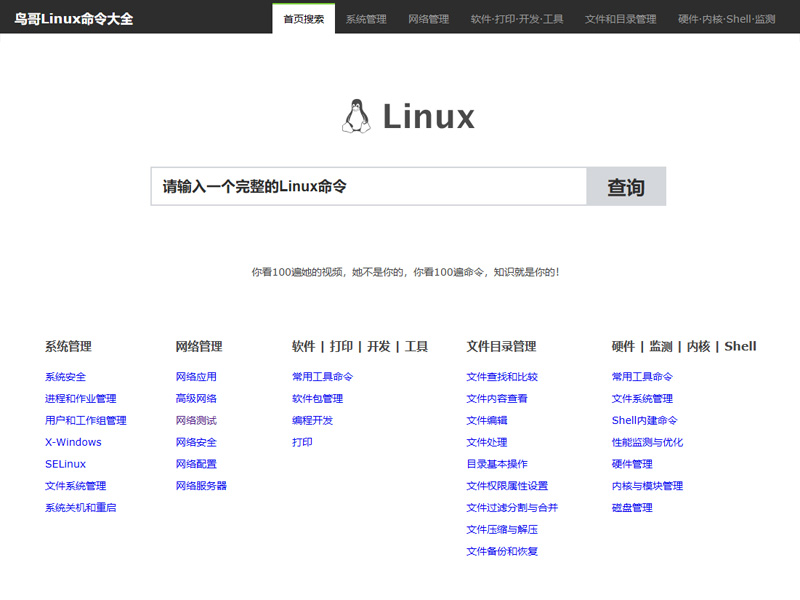Open 目录基本操作 link
Image resolution: width=800 pixels, height=600 pixels.
pos(497,464)
